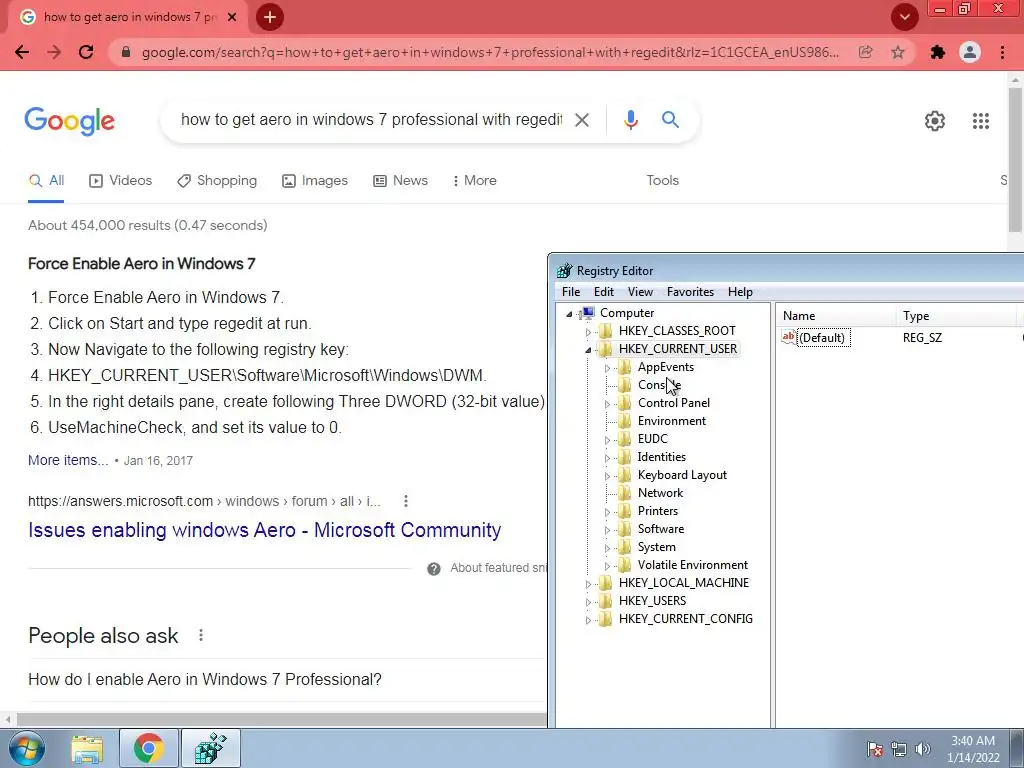
Task: Open the Chrome profile avatar
Action: tap(970, 52)
